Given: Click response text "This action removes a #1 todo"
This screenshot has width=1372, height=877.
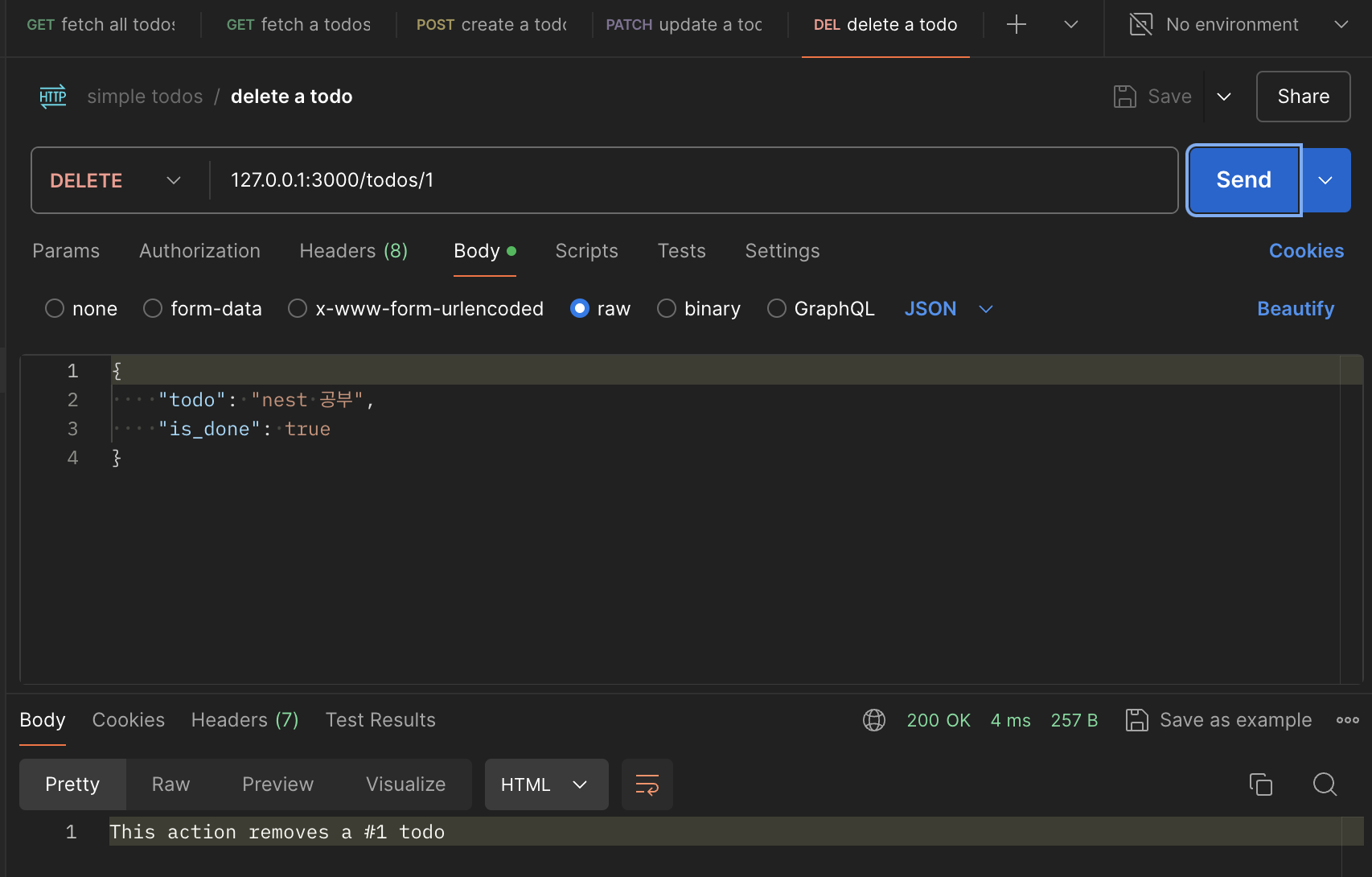Looking at the screenshot, I should [x=277, y=832].
